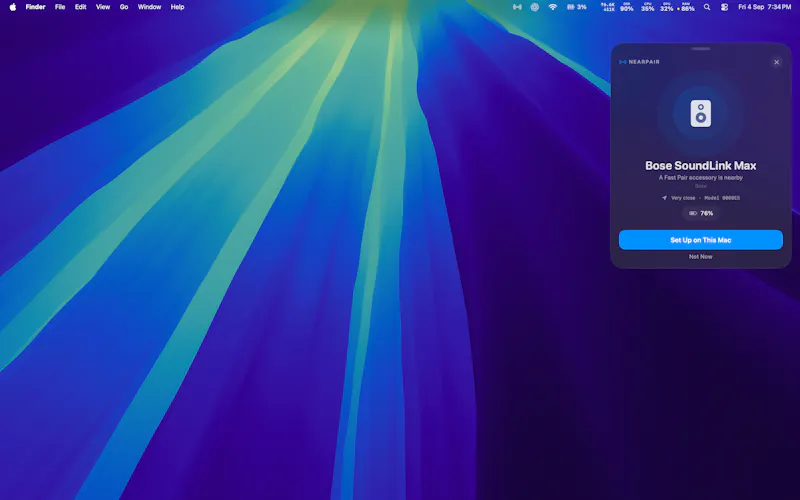Open the Finder menu
The height and width of the screenshot is (500, 800).
coord(35,7)
